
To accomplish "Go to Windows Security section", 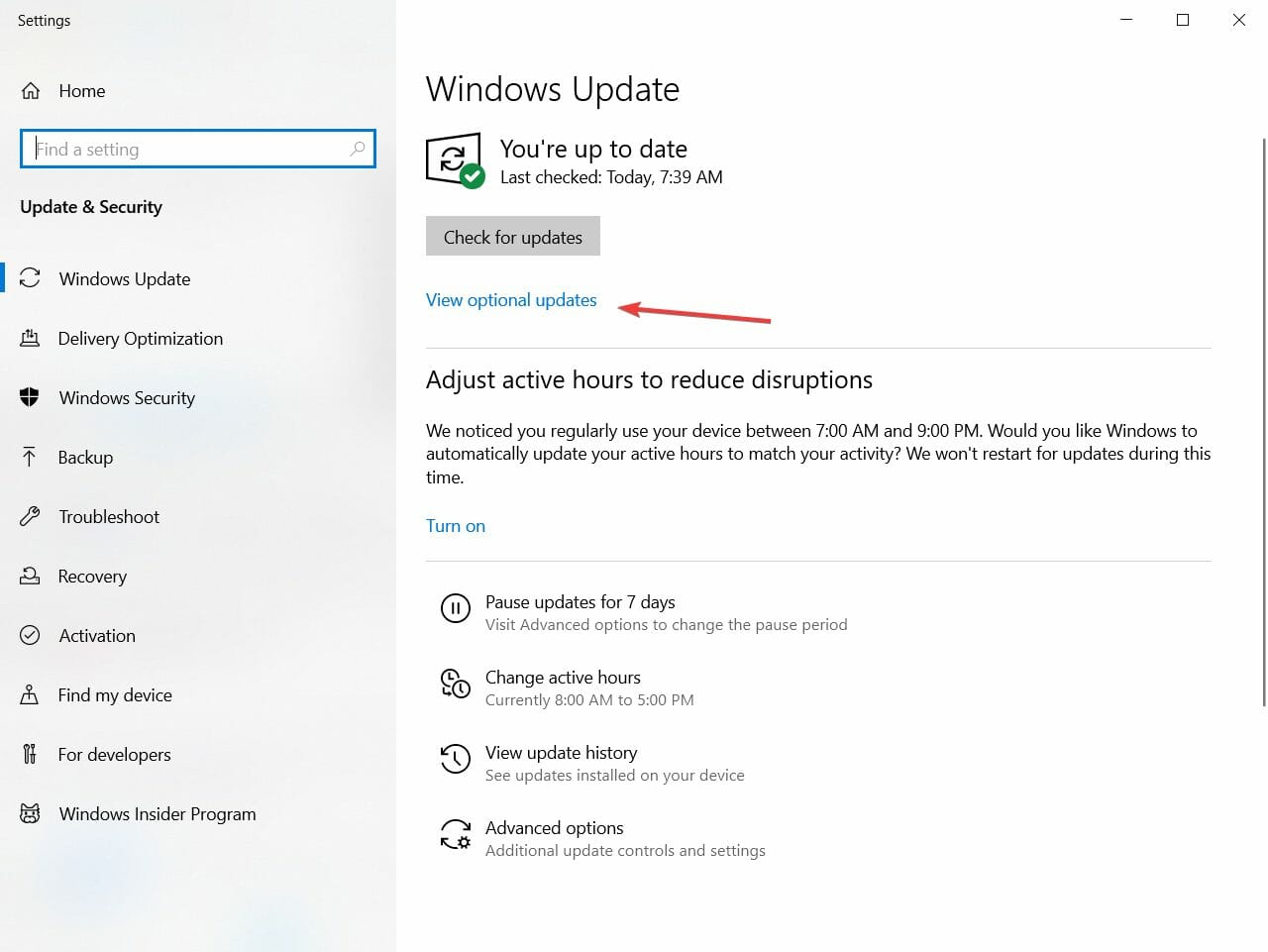I will point(127,397).
